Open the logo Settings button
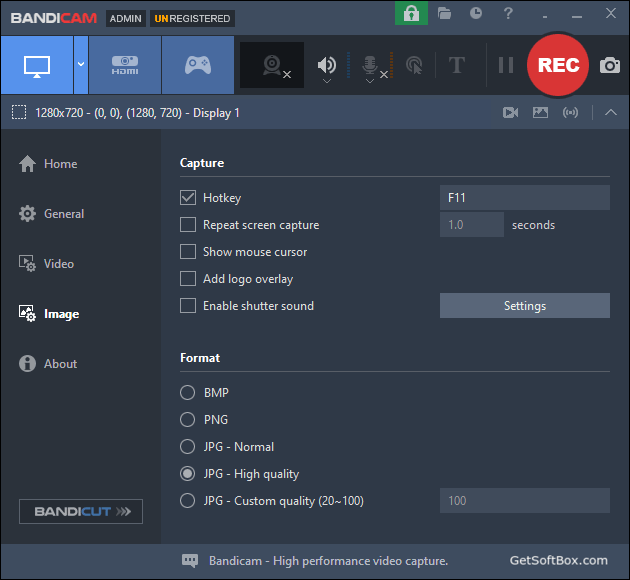This screenshot has height=580, width=630. click(x=525, y=306)
